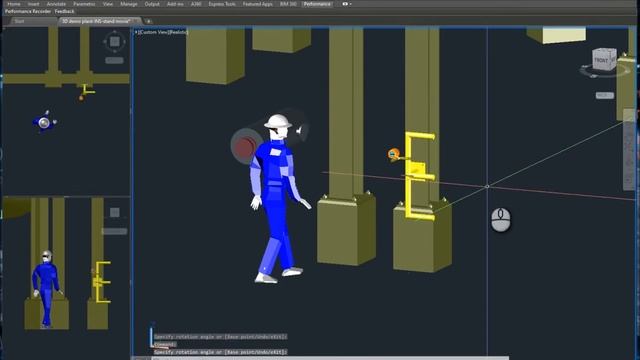640x360 pixels.
Task: Select the Parametric ribbon tab
Action: [84, 4]
